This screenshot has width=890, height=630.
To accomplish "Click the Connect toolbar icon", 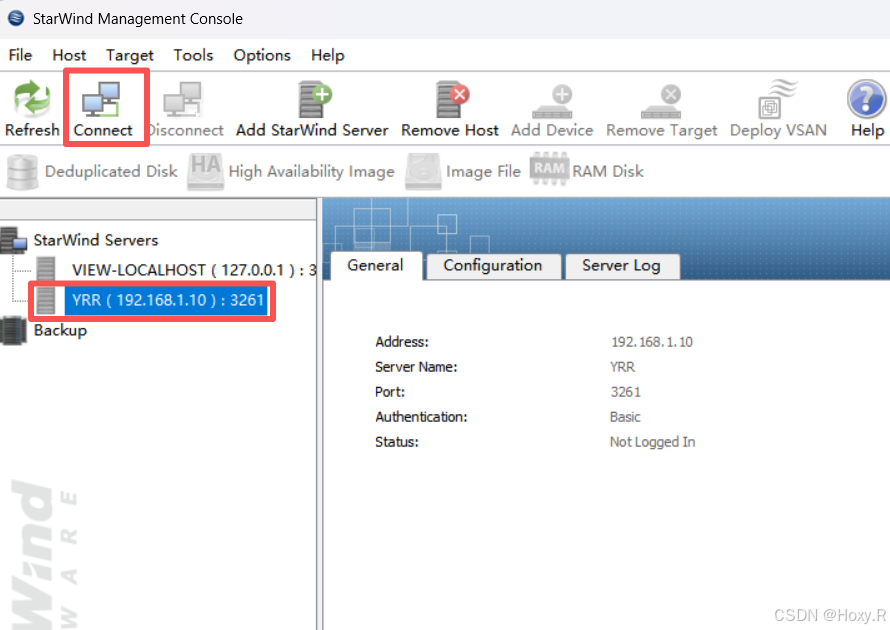I will click(x=102, y=99).
